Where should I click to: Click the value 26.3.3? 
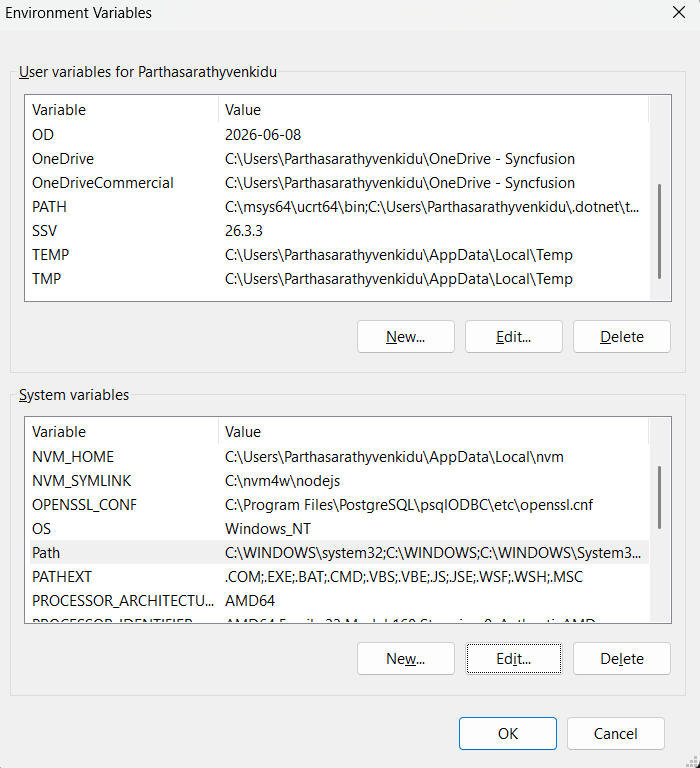coord(244,231)
